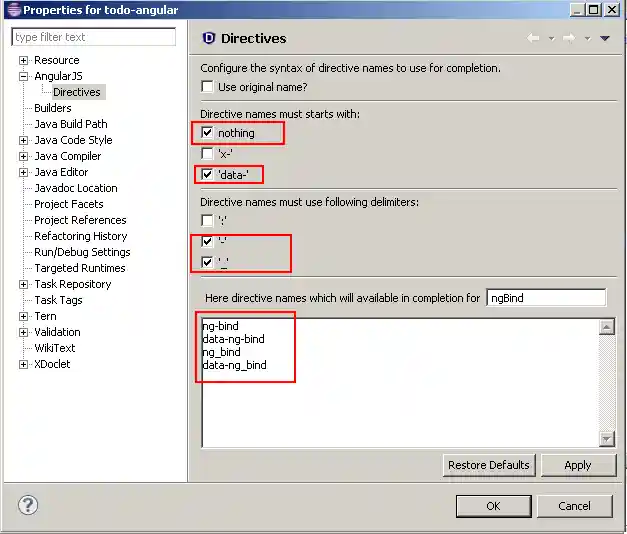The width and height of the screenshot is (627, 534).
Task: Click the Apply button
Action: [x=578, y=465]
